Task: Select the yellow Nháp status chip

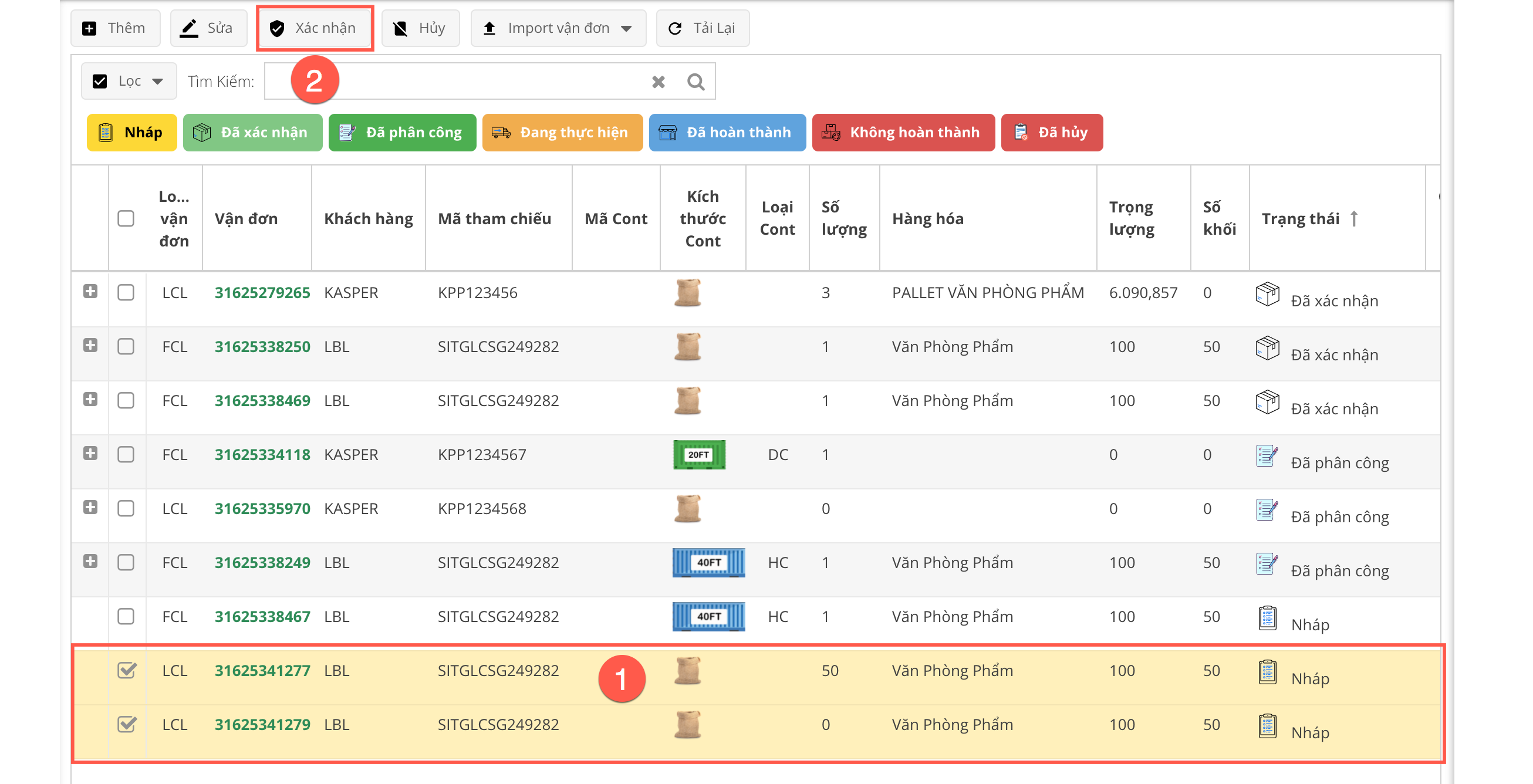Action: coord(131,132)
